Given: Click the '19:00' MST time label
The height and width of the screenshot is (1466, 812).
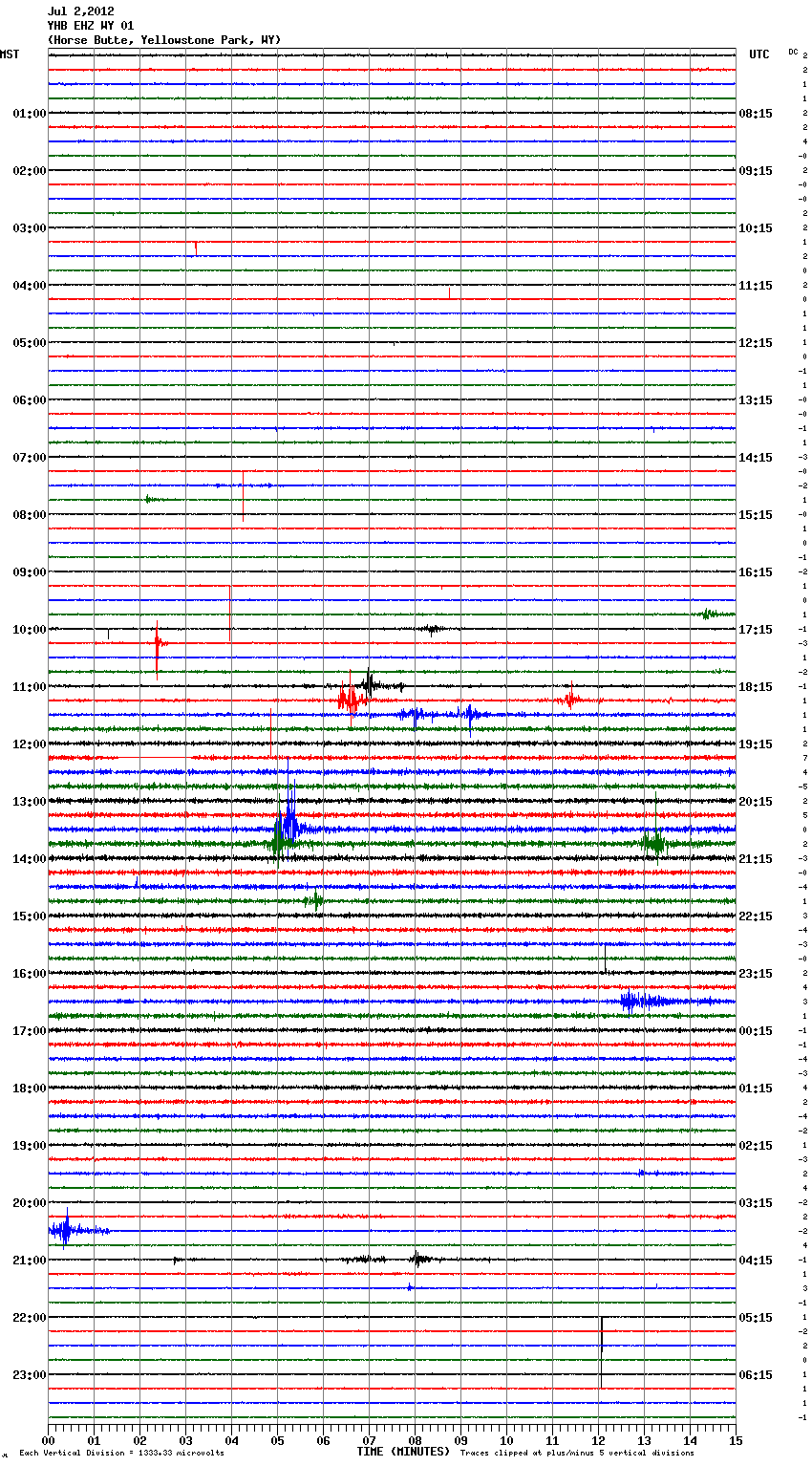Looking at the screenshot, I should click(x=29, y=1146).
